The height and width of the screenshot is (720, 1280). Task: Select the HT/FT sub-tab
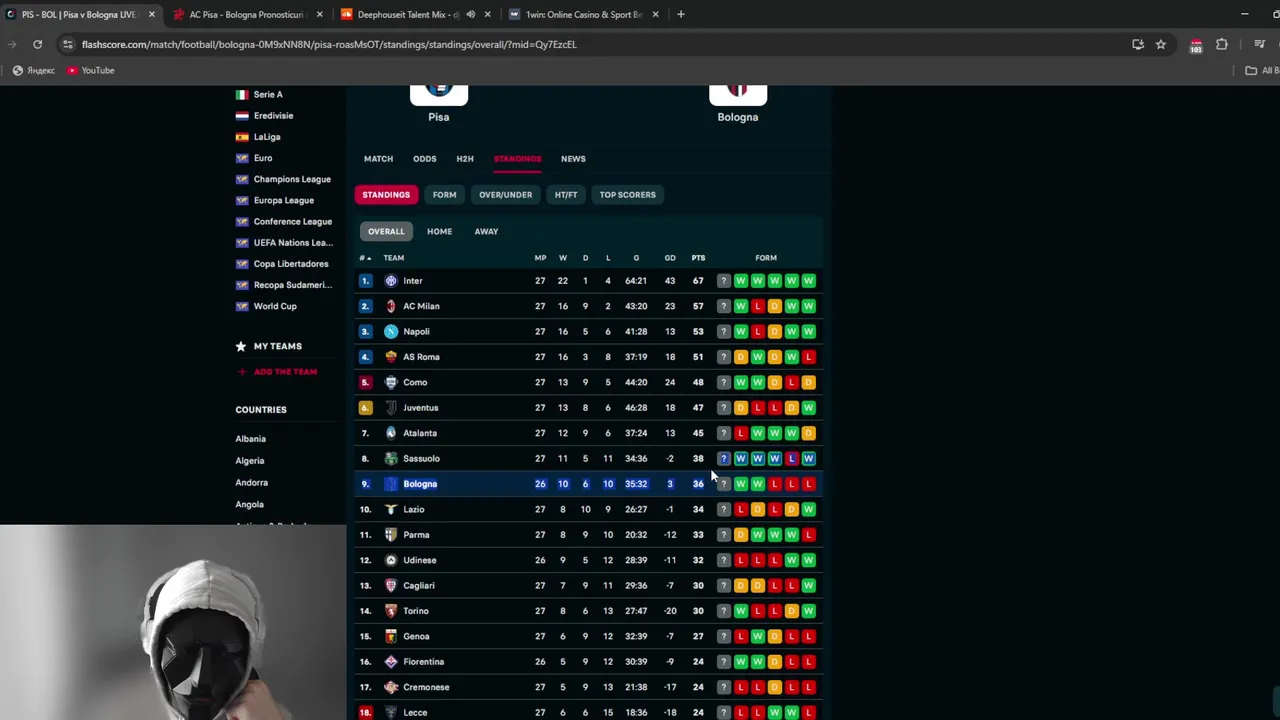point(566,195)
